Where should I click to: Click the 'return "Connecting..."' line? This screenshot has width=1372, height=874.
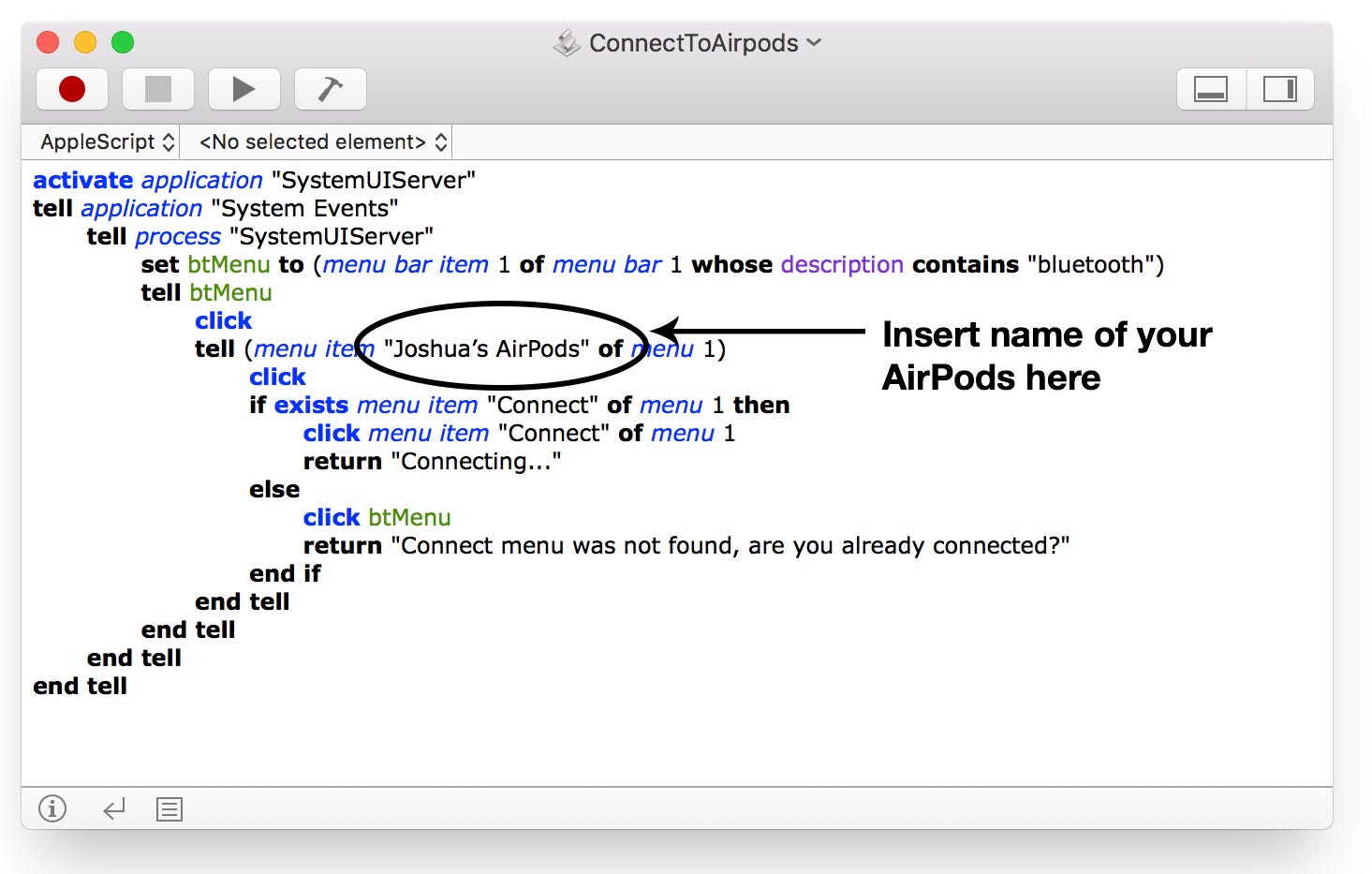tap(433, 461)
